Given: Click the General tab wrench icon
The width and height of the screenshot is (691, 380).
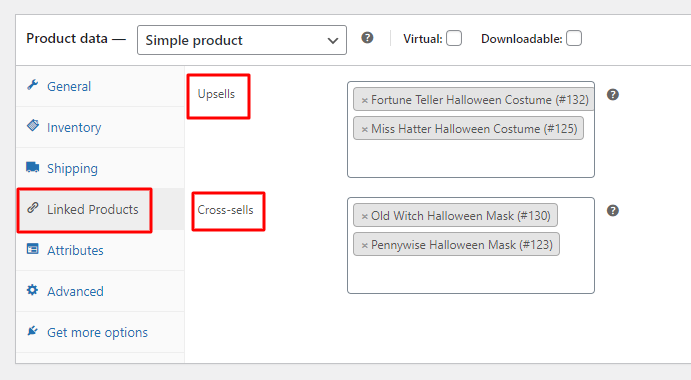Looking at the screenshot, I should click(x=33, y=84).
